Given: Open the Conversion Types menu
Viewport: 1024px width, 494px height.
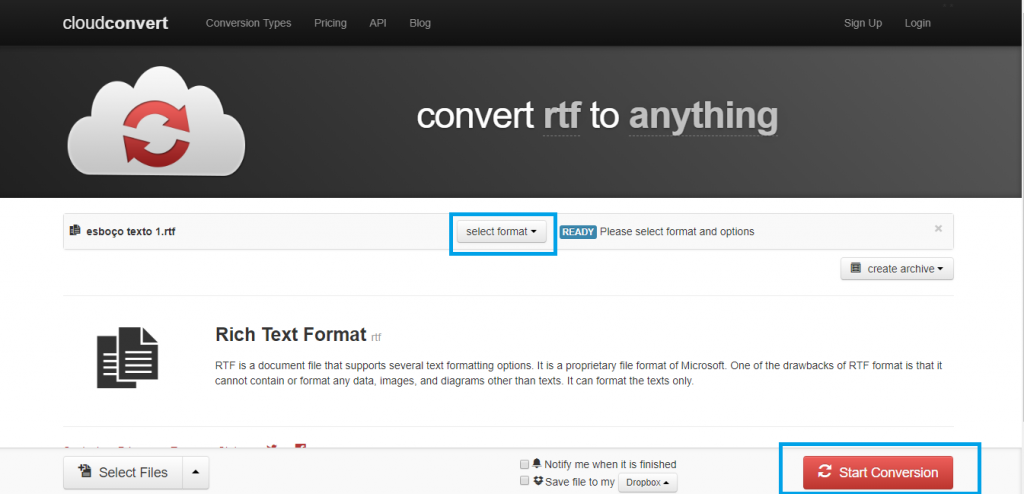Looking at the screenshot, I should (x=248, y=23).
